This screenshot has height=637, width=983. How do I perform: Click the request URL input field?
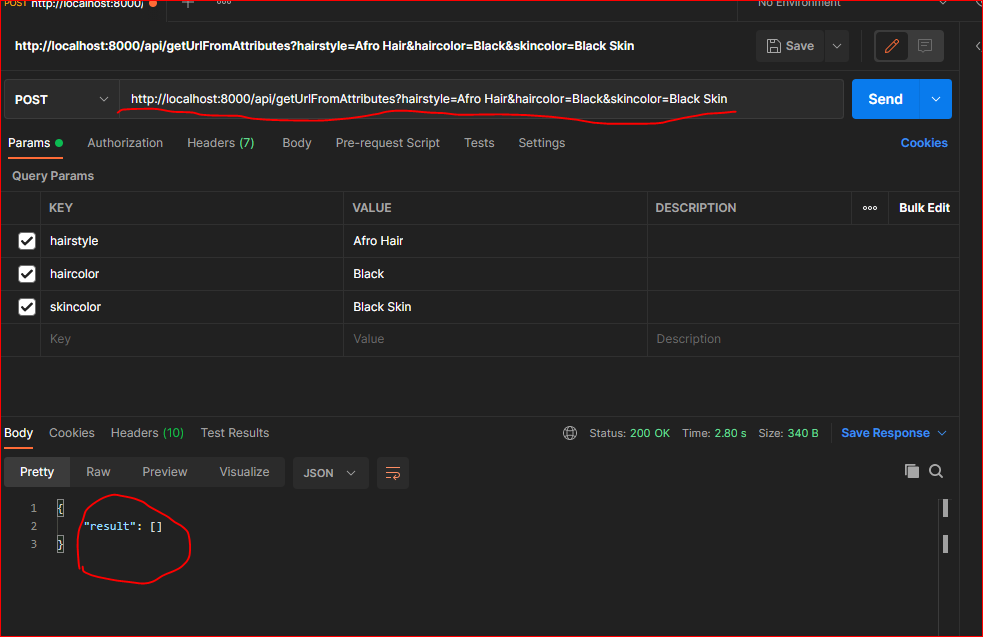[481, 99]
